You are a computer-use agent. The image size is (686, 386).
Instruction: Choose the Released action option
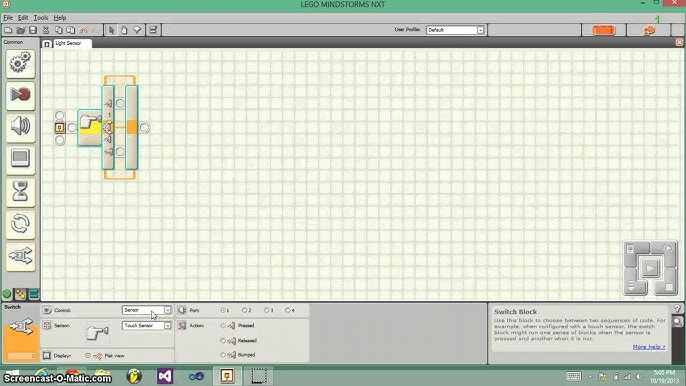[223, 340]
